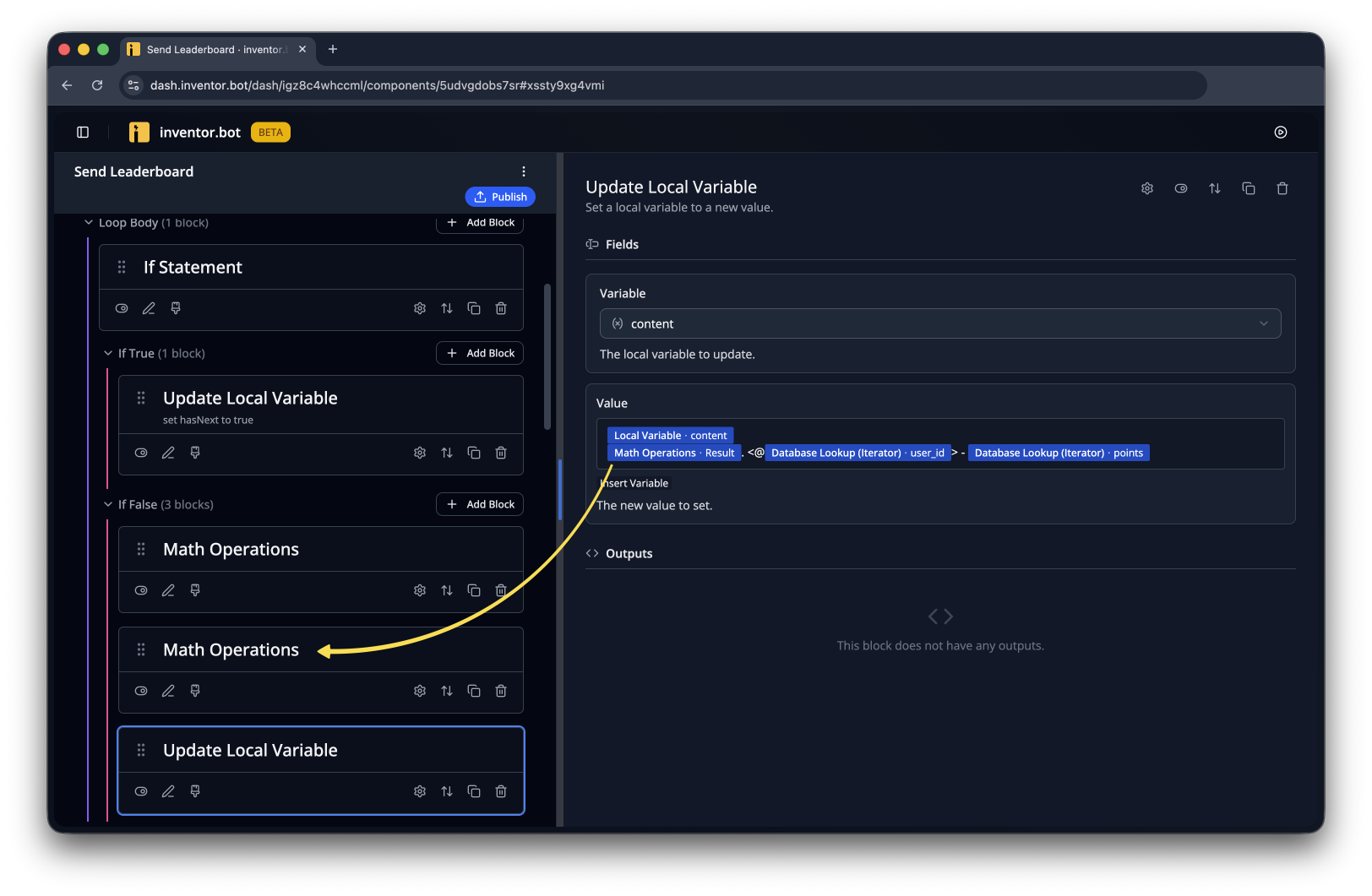Toggle the sidebar panel icon
Image resolution: width=1372 pixels, height=896 pixels.
(x=83, y=132)
